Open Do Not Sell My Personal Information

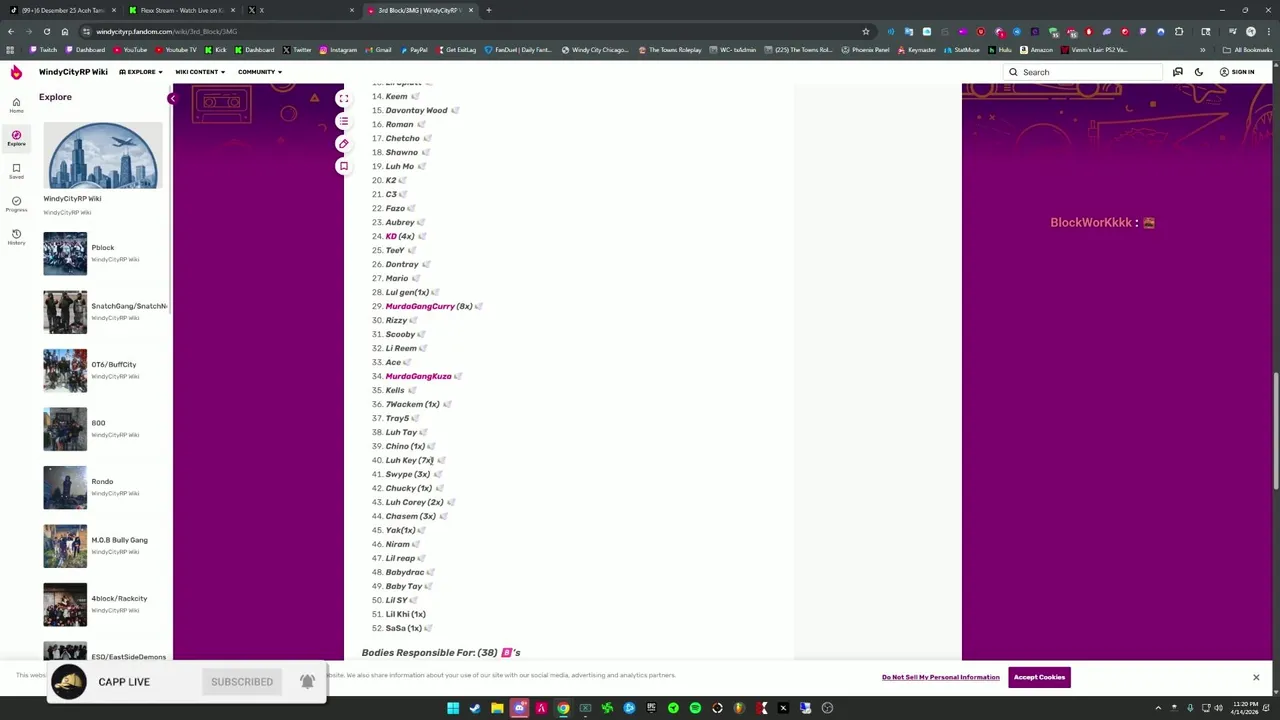click(940, 677)
